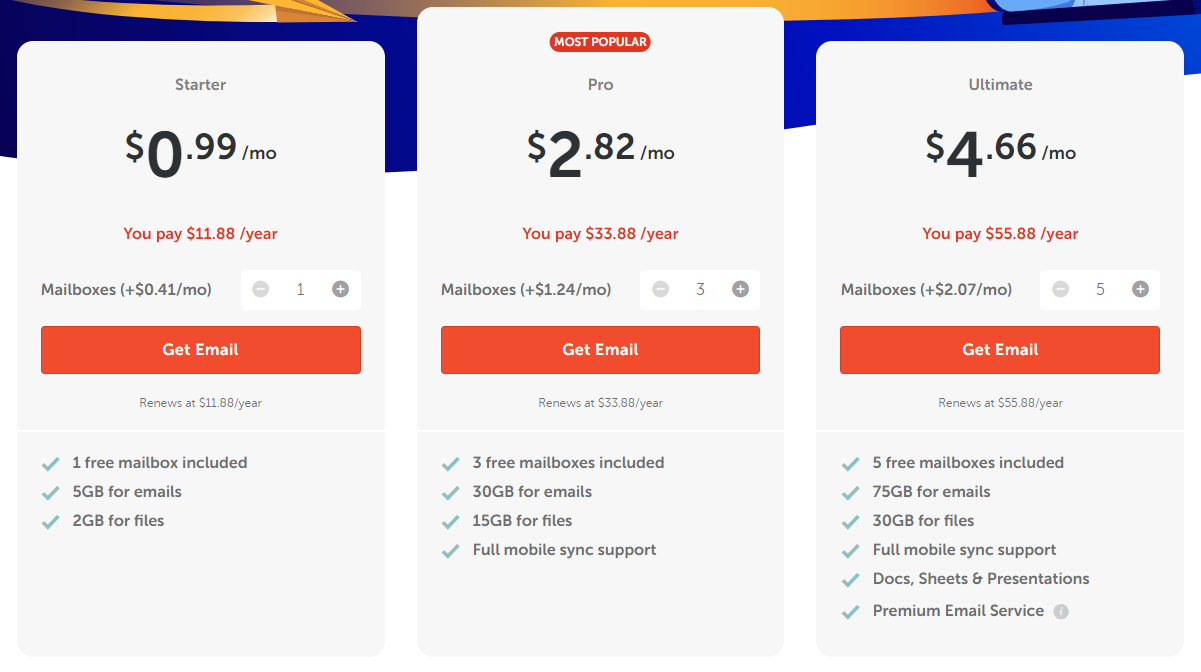Increase Ultimate plan mailbox count
This screenshot has height=672, width=1201.
tap(1140, 289)
